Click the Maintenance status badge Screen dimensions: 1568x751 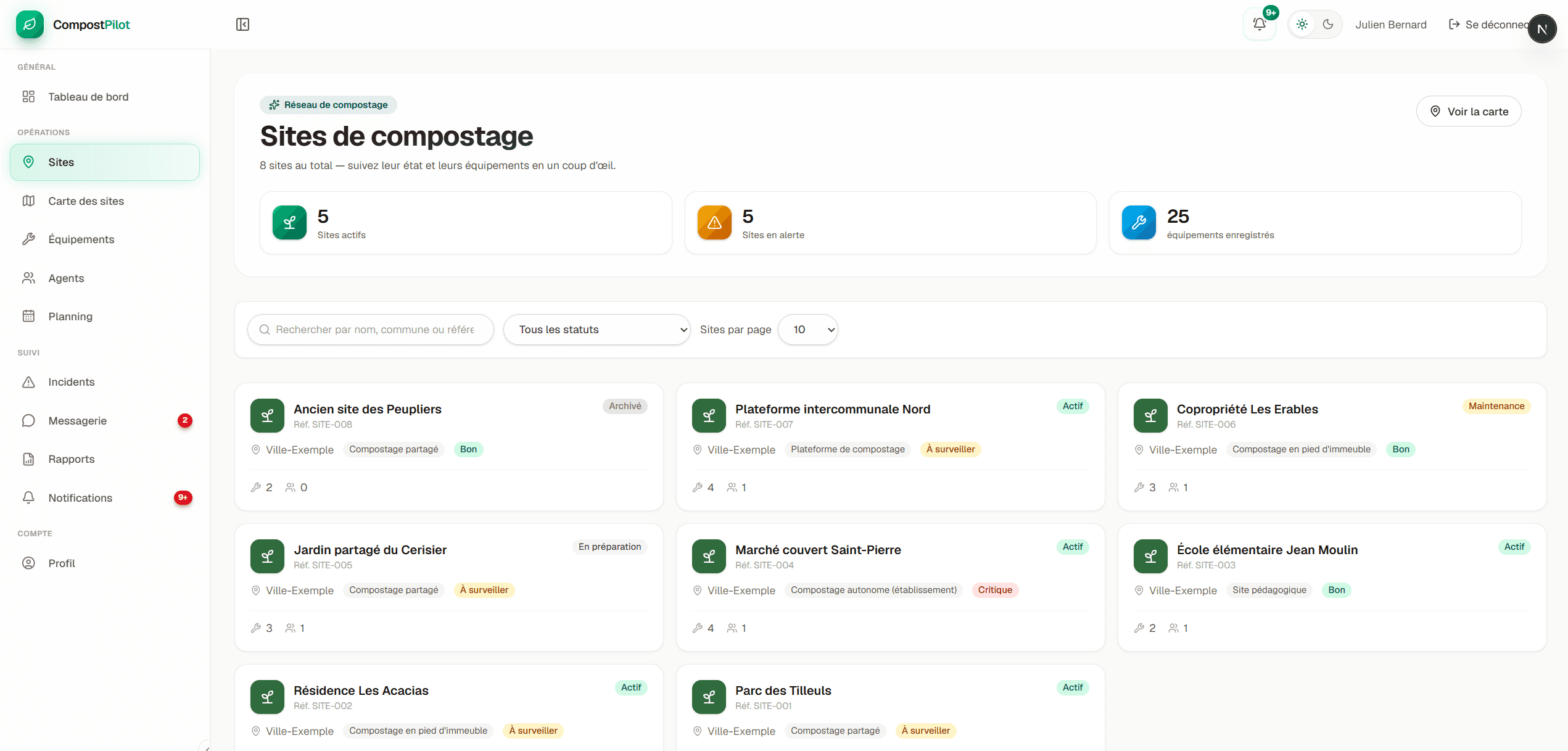[1496, 406]
